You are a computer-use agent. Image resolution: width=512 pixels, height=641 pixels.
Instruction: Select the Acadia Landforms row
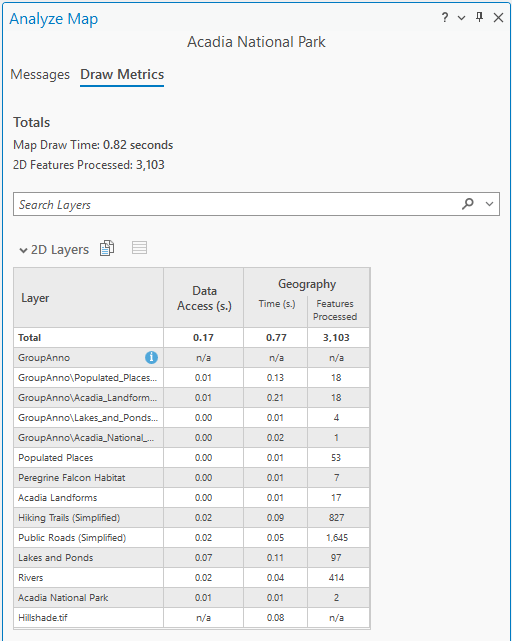coord(192,498)
